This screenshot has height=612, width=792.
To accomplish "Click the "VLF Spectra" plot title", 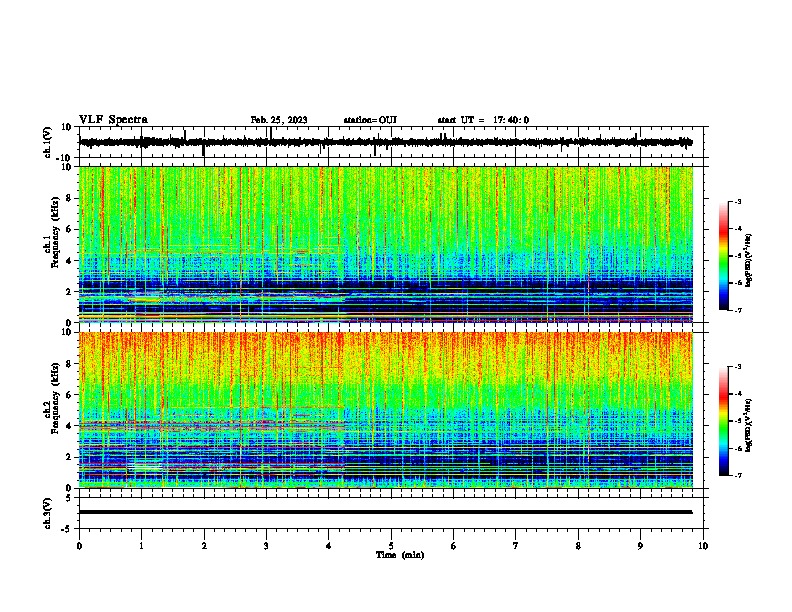I will click(x=113, y=120).
